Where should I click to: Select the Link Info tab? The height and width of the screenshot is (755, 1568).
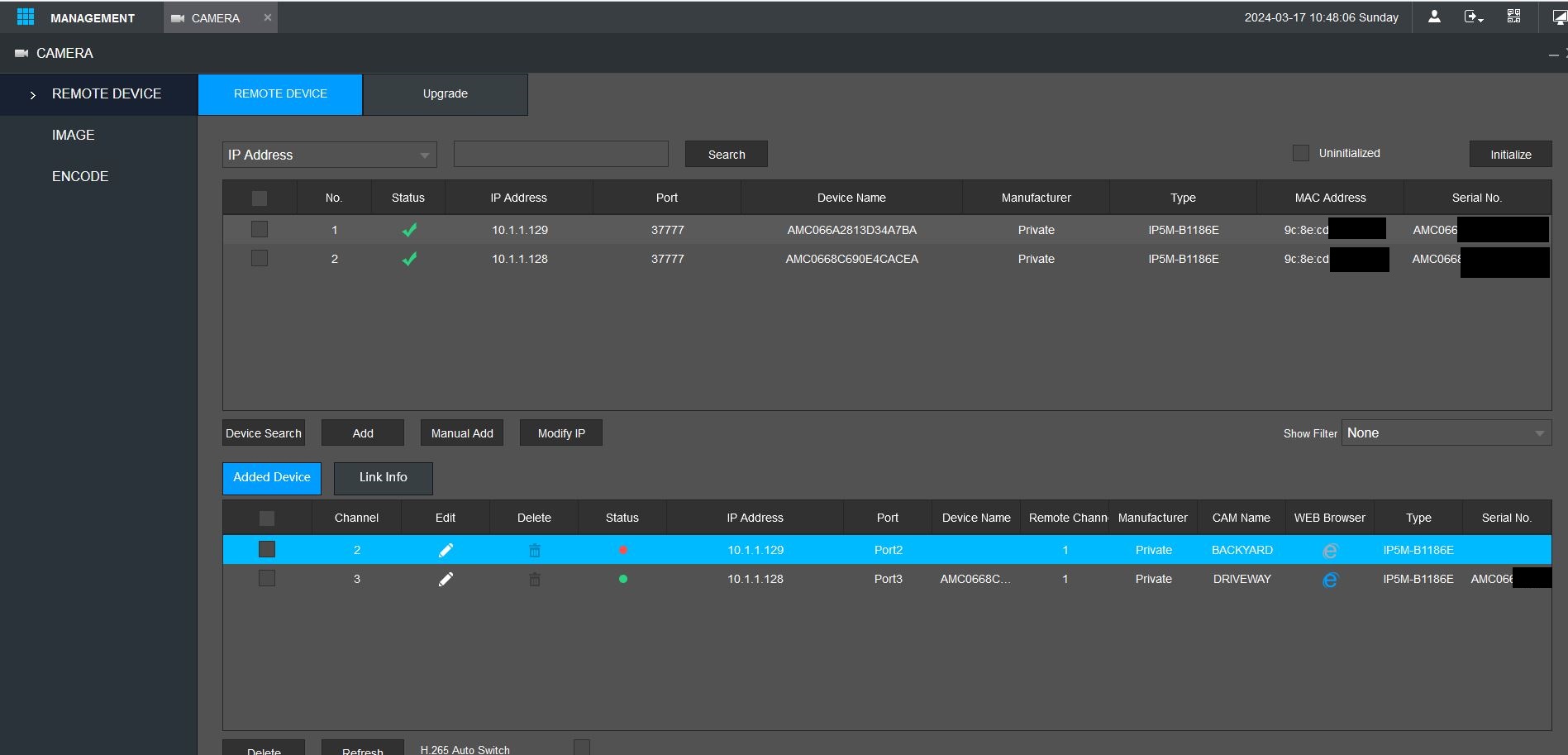coord(384,478)
